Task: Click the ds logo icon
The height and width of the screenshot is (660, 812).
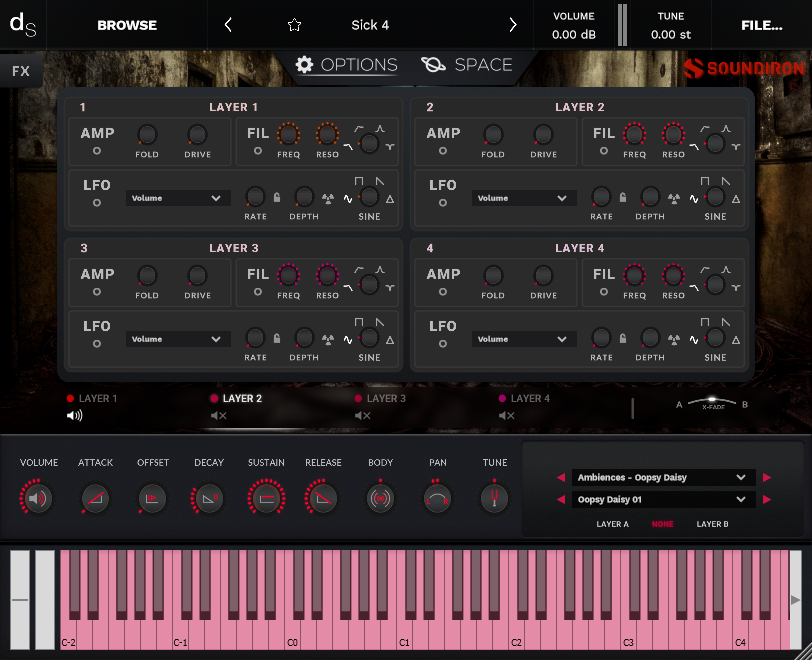Action: (x=23, y=25)
